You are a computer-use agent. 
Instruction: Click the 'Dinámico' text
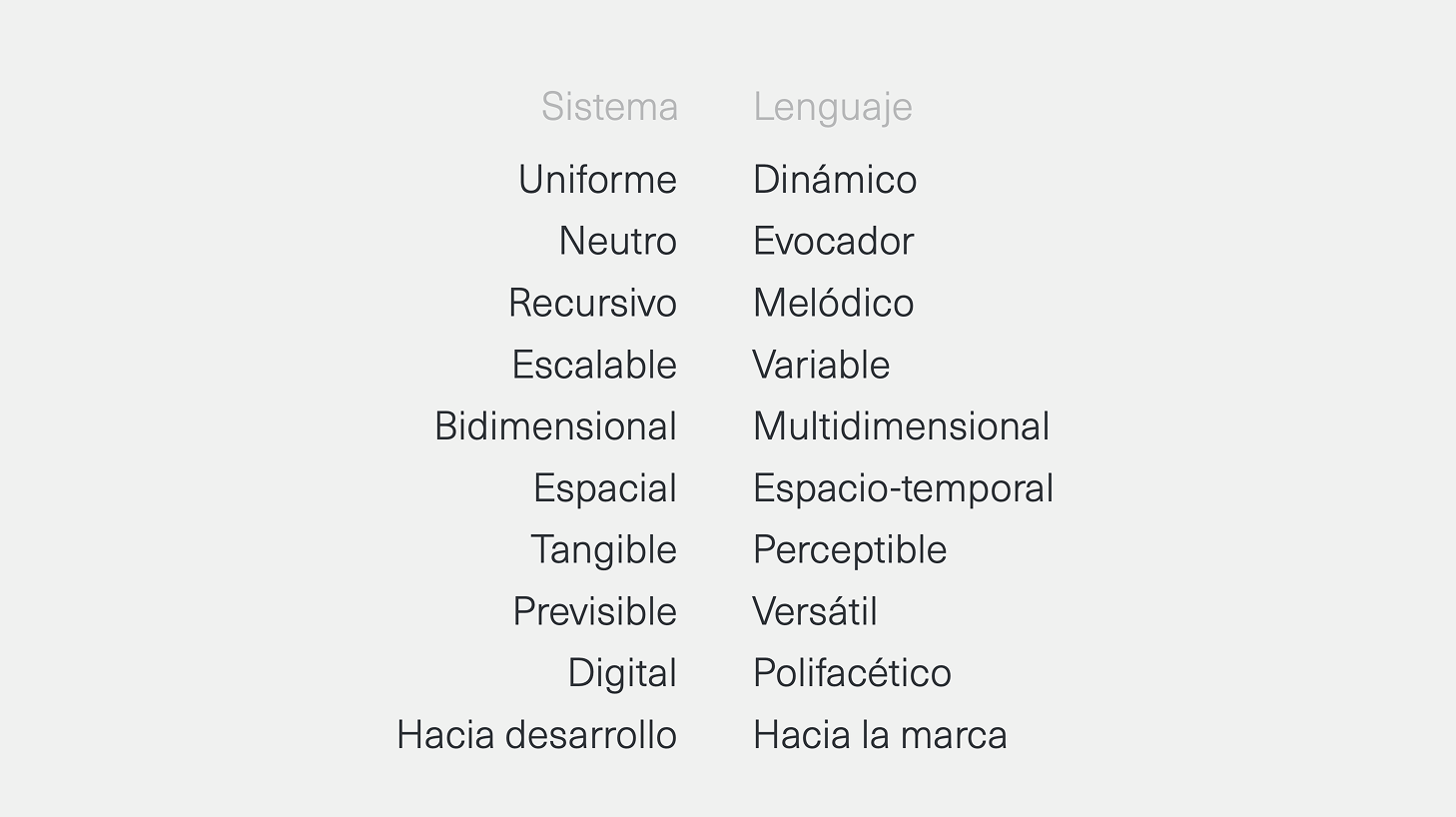point(834,180)
